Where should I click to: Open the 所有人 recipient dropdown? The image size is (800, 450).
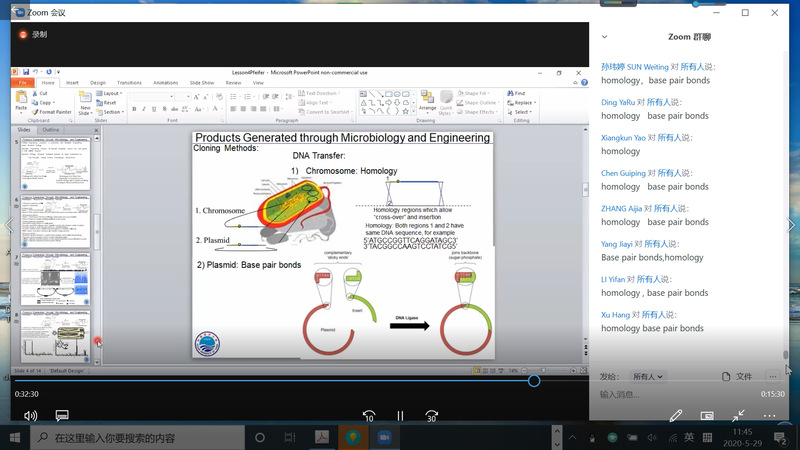click(x=647, y=377)
